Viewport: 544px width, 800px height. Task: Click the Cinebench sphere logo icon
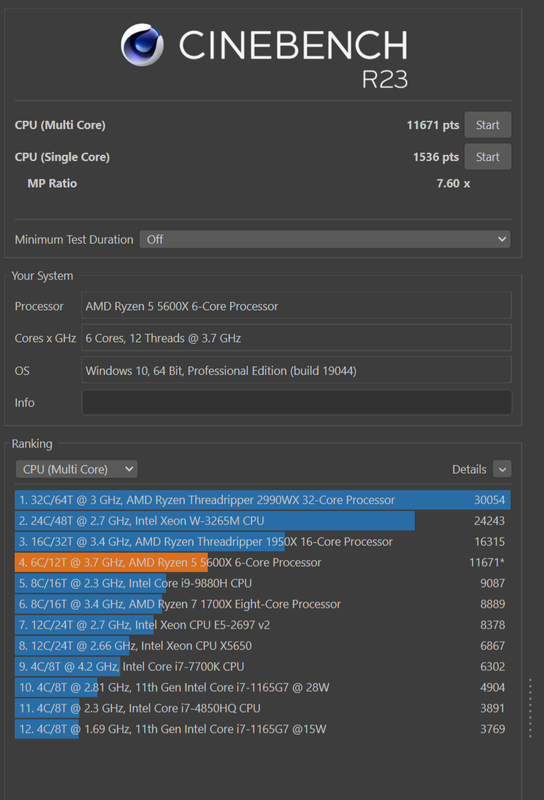tap(142, 45)
